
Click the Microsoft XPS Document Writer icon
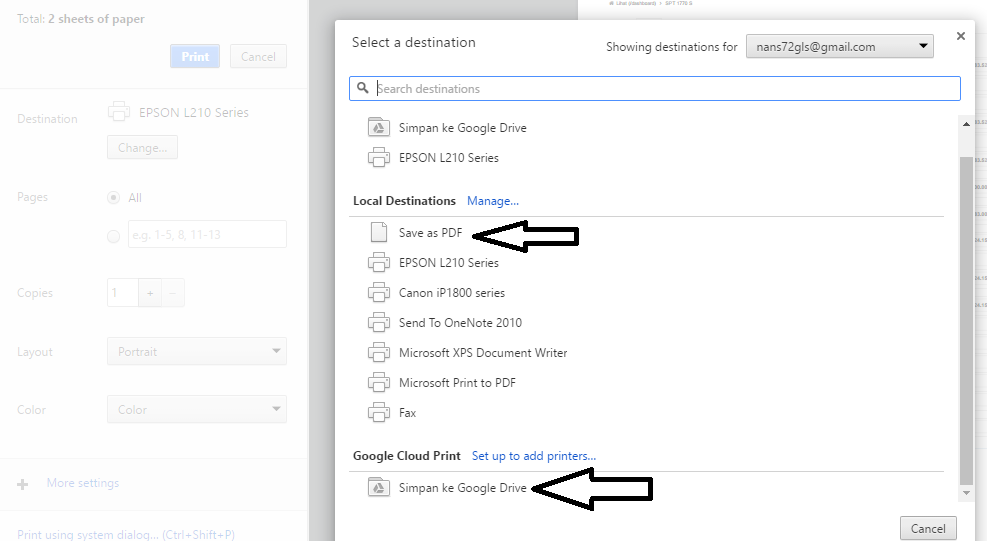(378, 353)
